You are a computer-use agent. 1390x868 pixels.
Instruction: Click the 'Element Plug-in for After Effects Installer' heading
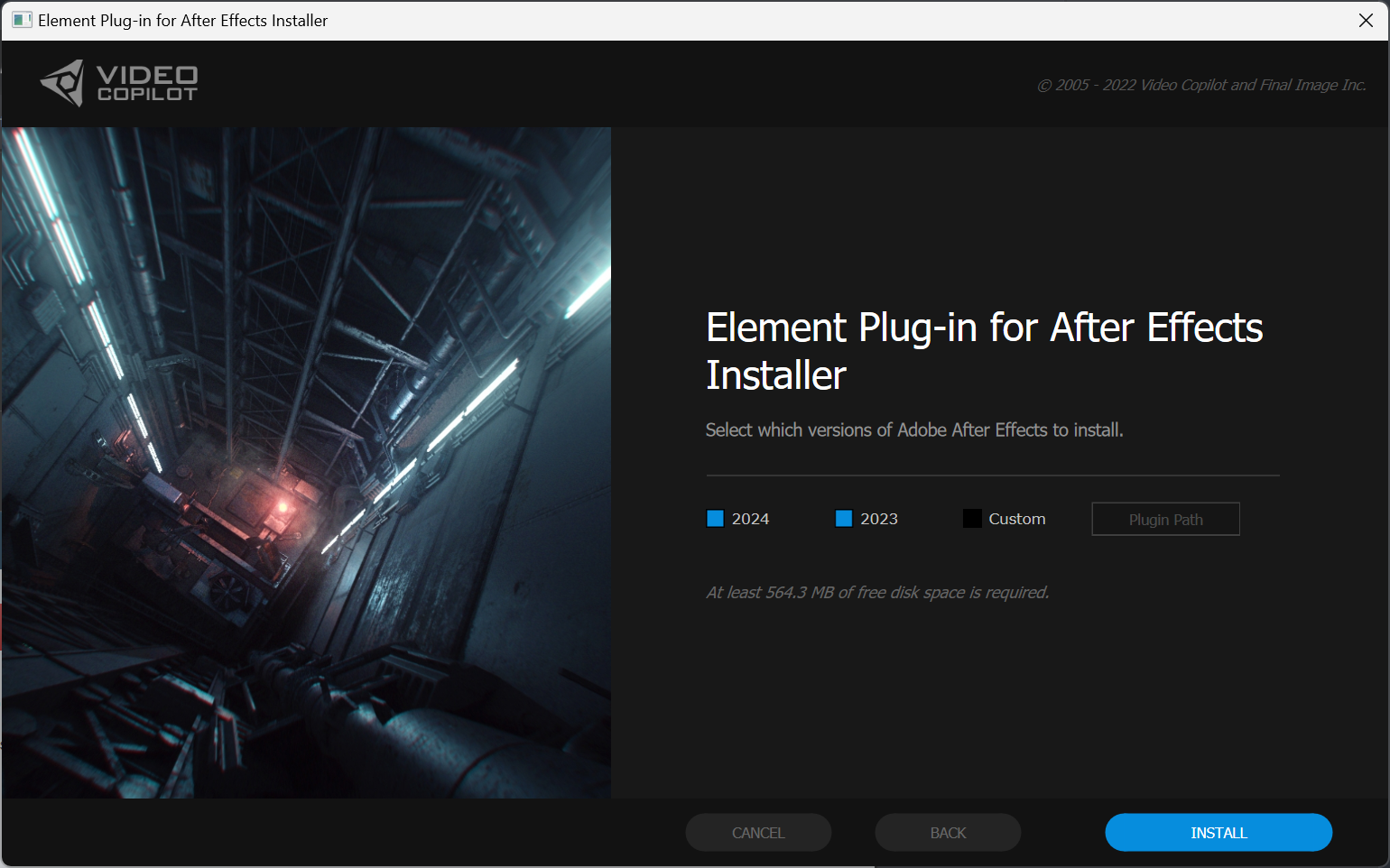coord(984,351)
